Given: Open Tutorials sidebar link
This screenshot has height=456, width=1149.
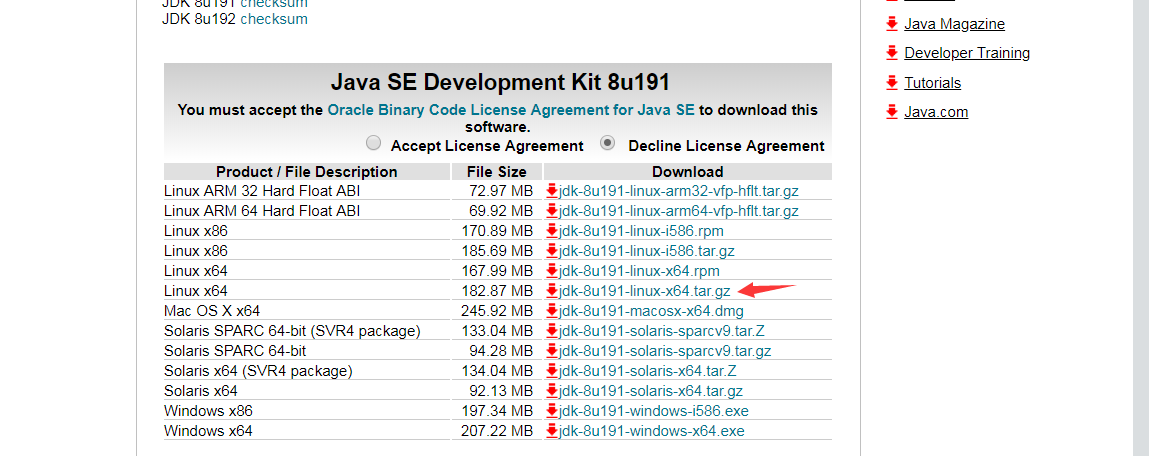Looking at the screenshot, I should (x=933, y=83).
